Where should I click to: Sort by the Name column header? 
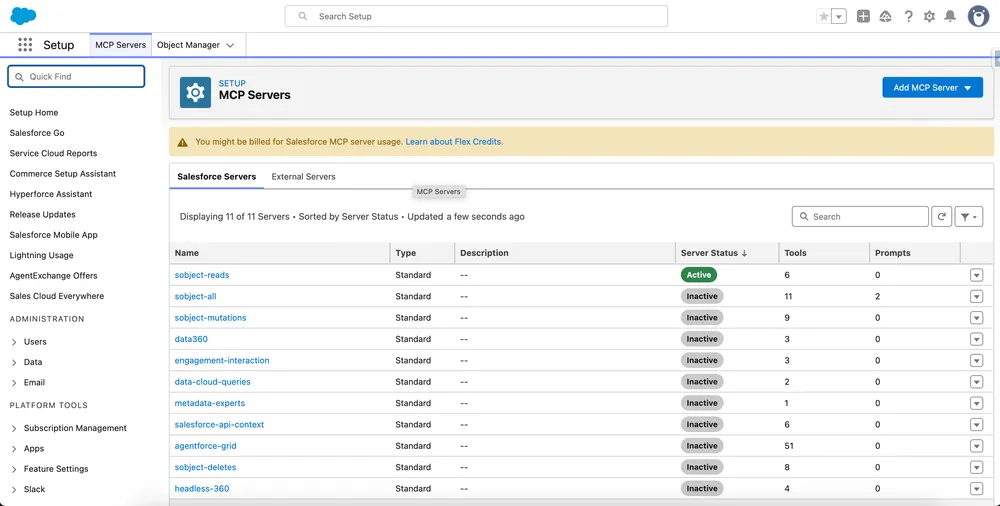click(x=187, y=253)
